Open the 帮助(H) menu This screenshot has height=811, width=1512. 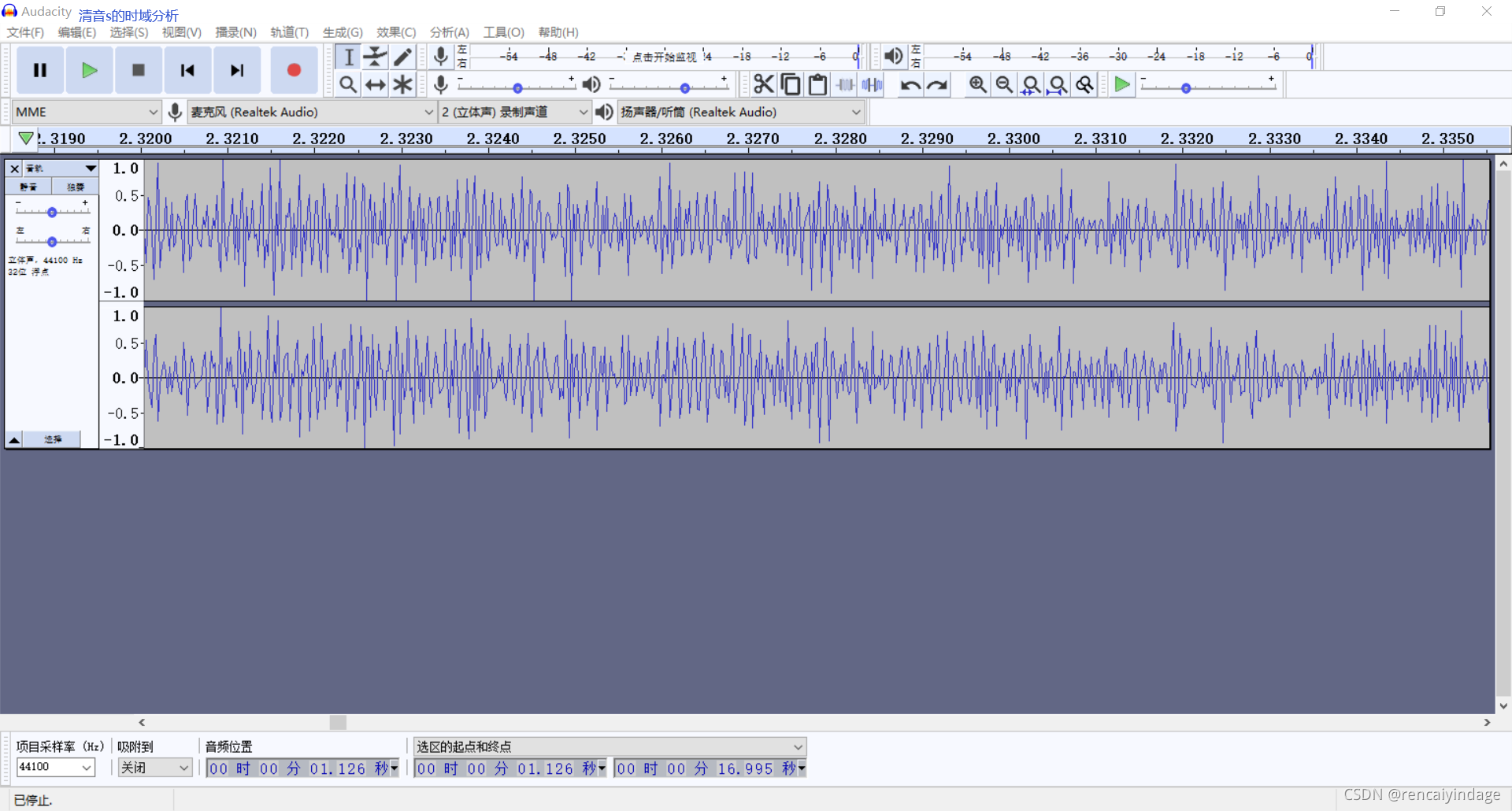point(558,32)
